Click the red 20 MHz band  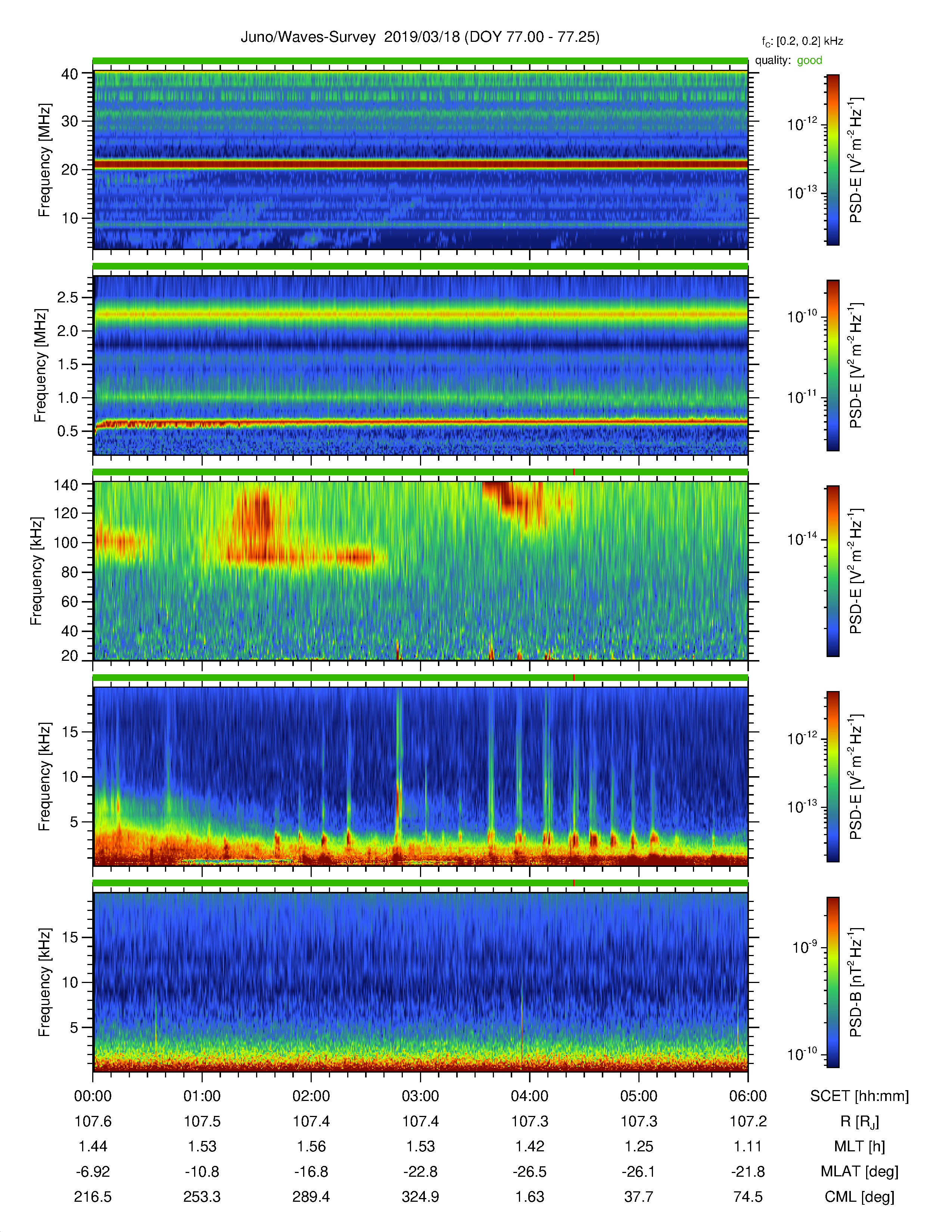[x=420, y=164]
